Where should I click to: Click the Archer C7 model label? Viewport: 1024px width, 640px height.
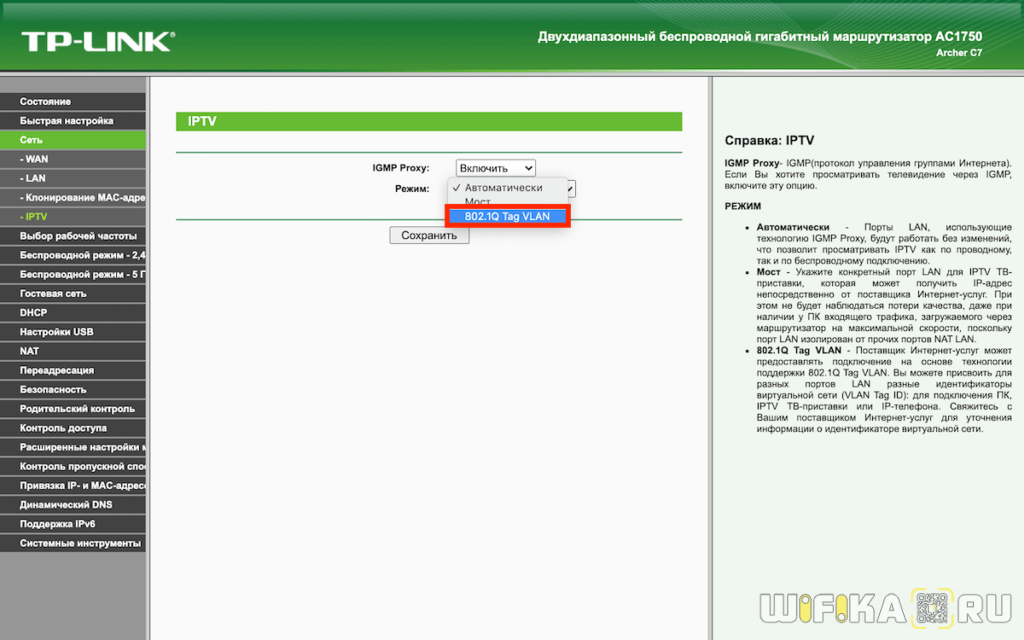(x=959, y=53)
